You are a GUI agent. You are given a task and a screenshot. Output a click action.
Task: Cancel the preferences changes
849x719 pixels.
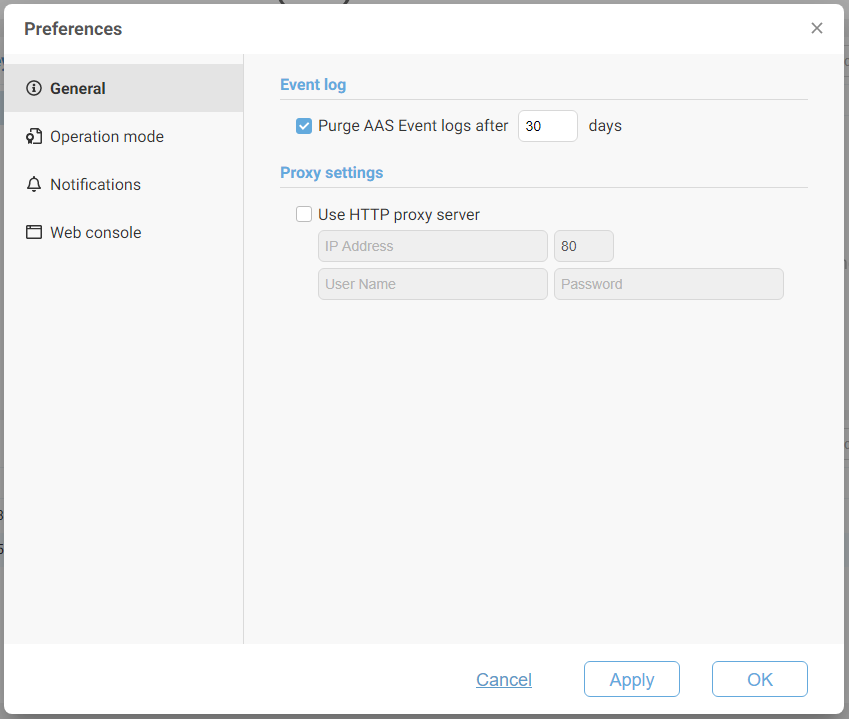[x=504, y=679]
